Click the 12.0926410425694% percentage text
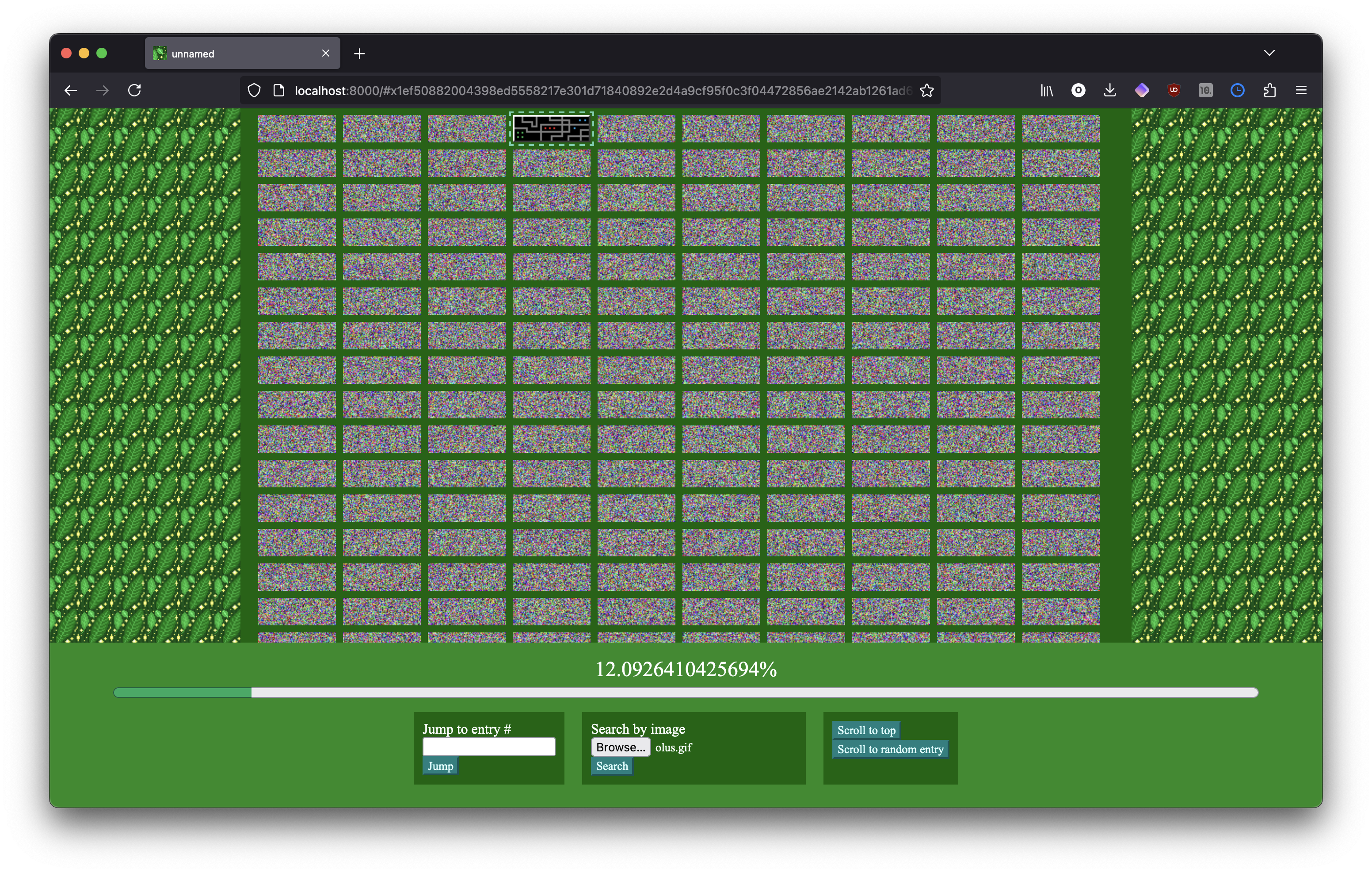This screenshot has width=1372, height=873. [x=686, y=669]
